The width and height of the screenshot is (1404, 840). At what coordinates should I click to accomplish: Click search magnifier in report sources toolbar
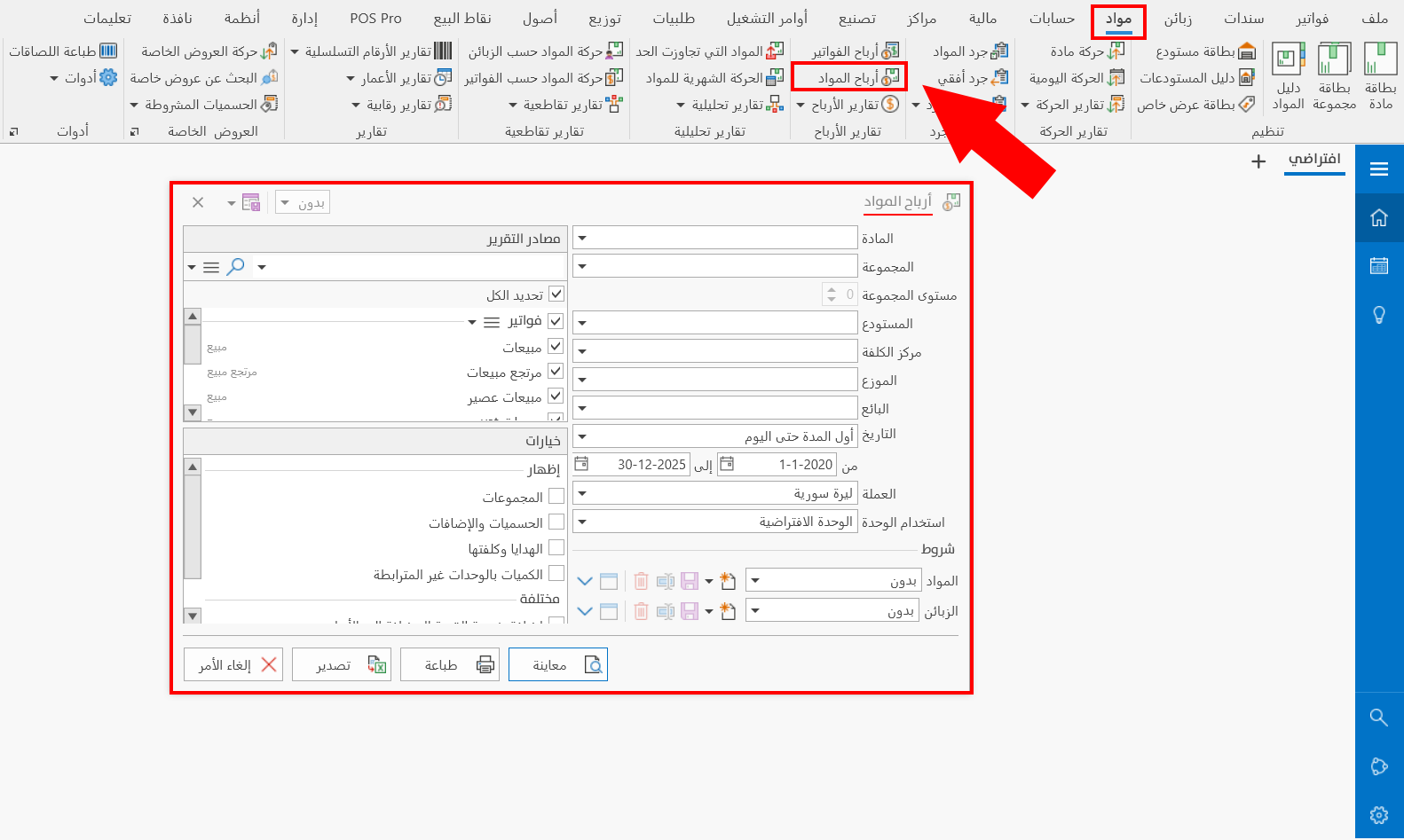[x=235, y=266]
